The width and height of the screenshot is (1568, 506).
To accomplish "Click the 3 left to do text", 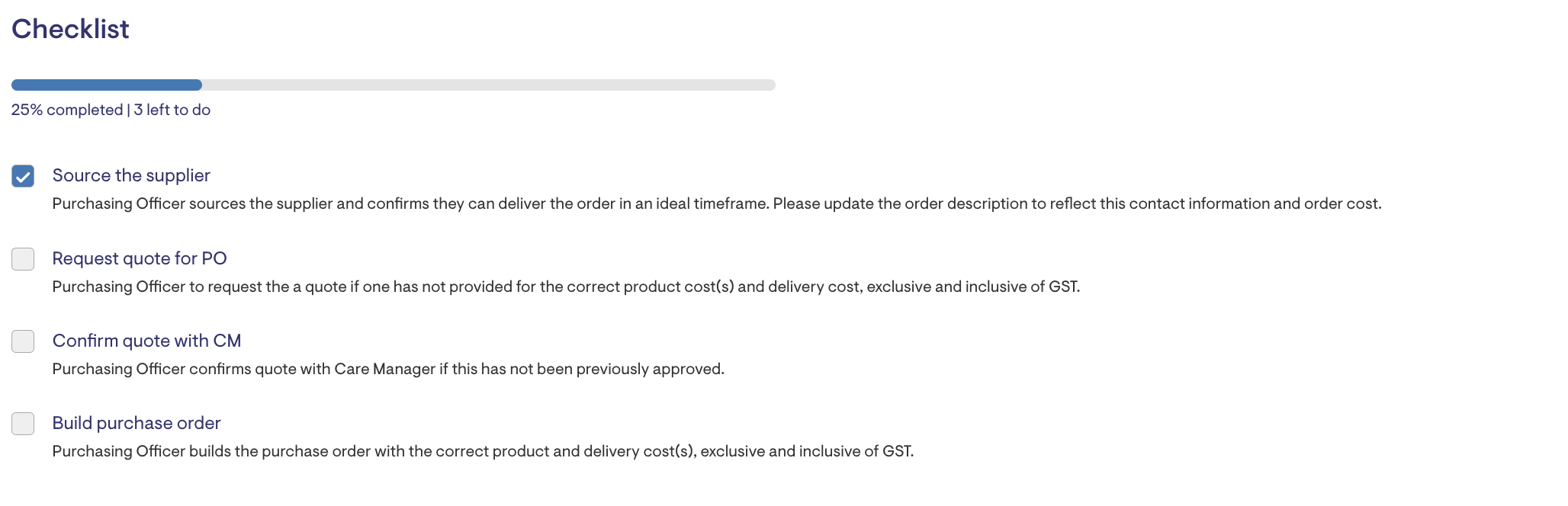I will coord(172,110).
